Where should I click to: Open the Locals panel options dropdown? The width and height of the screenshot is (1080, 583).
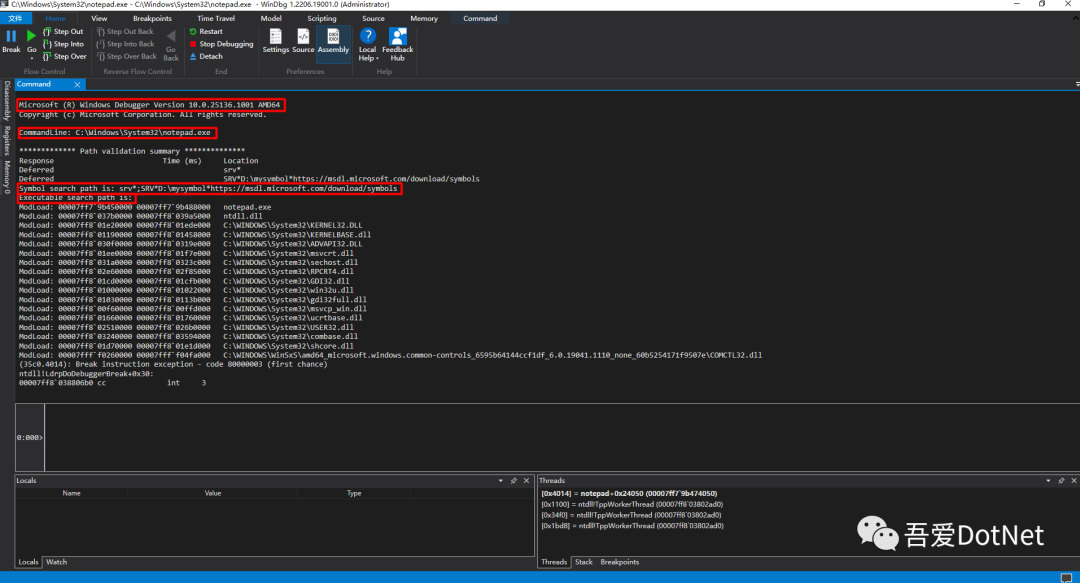coord(501,481)
